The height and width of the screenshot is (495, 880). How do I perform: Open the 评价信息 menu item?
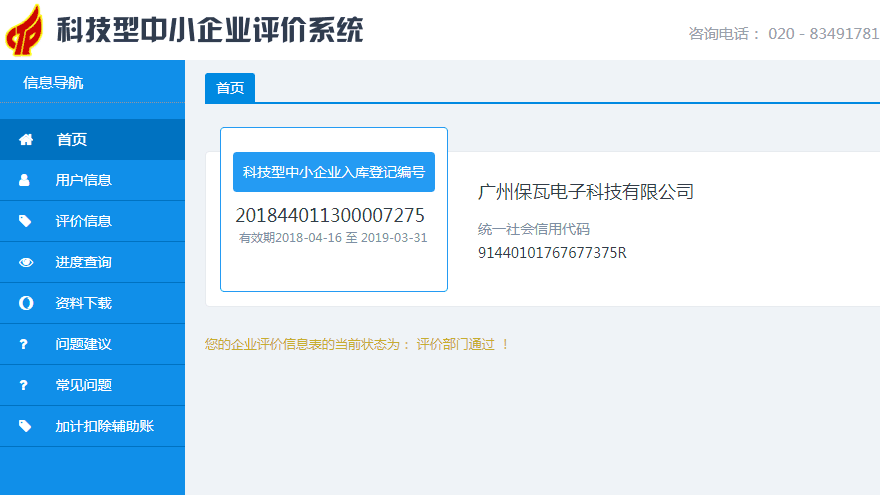(83, 222)
